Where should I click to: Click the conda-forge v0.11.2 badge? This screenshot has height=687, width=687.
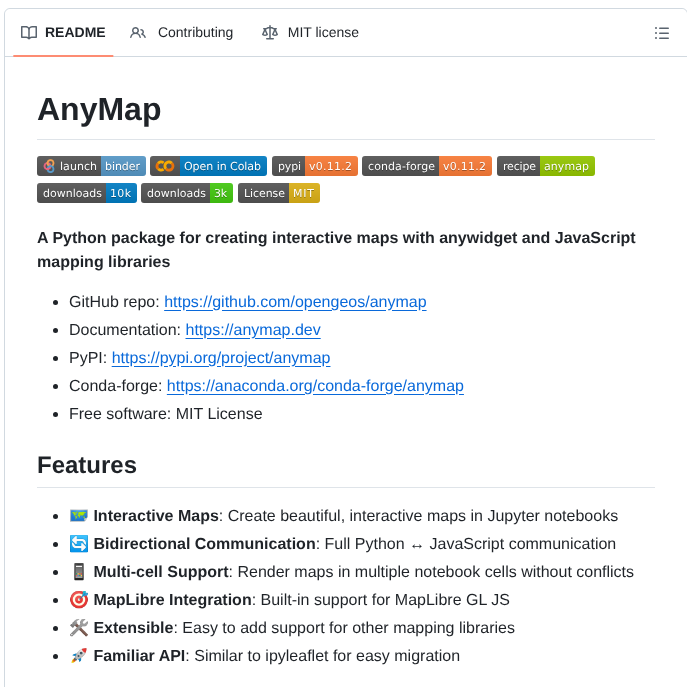427,166
